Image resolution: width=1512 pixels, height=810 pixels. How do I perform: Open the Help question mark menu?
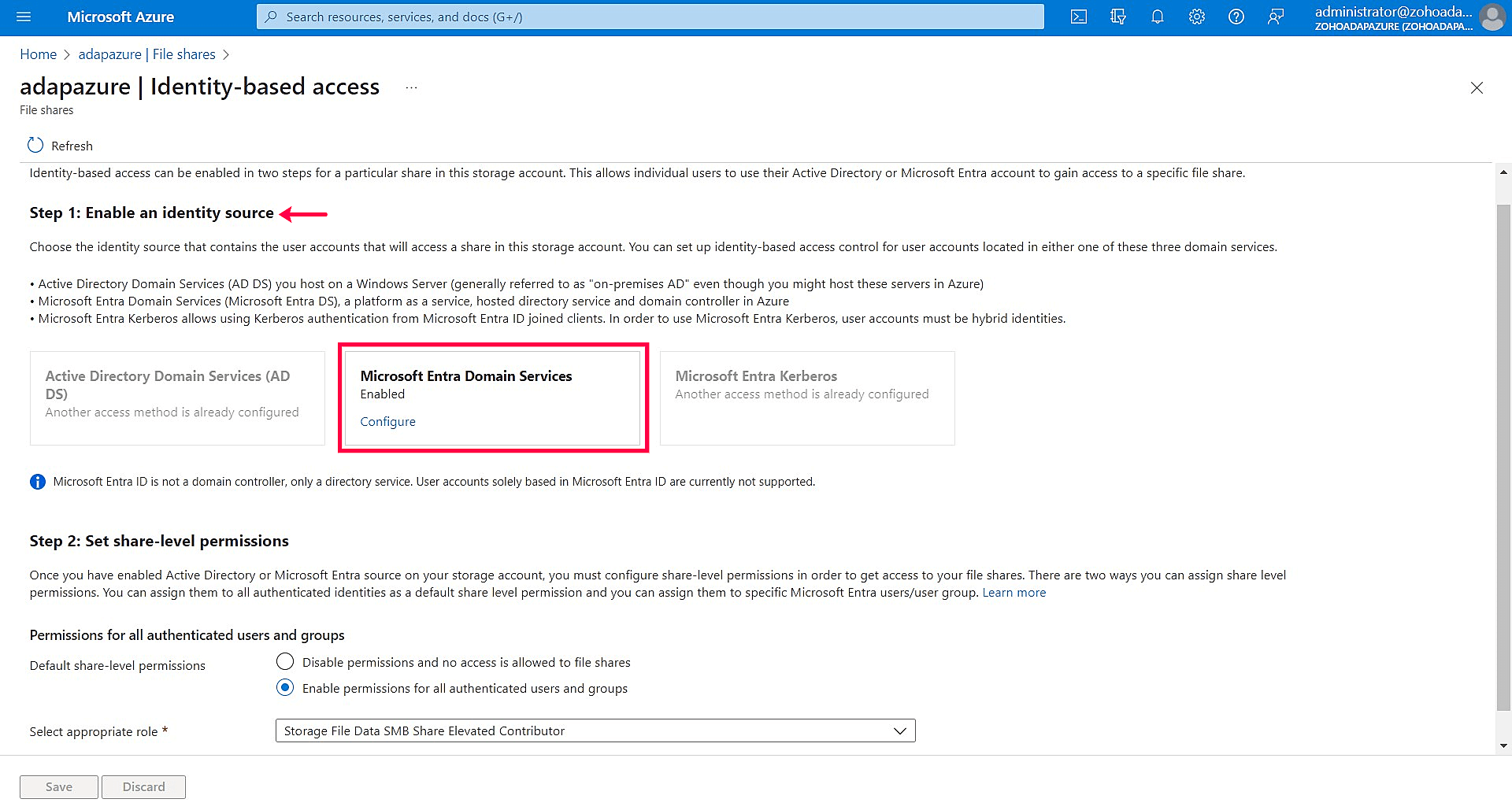[1236, 17]
